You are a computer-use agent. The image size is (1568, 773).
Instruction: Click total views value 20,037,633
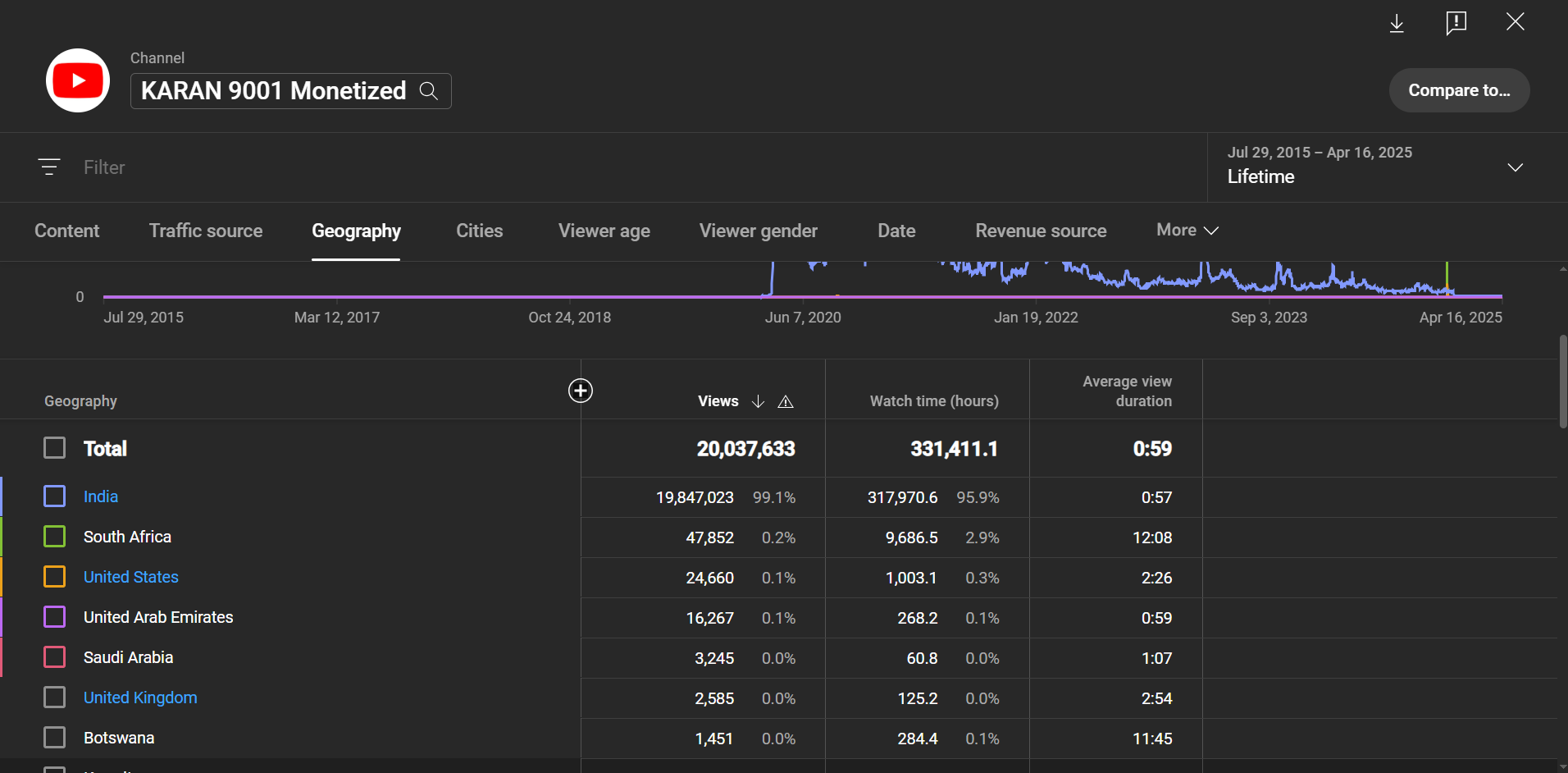745,449
